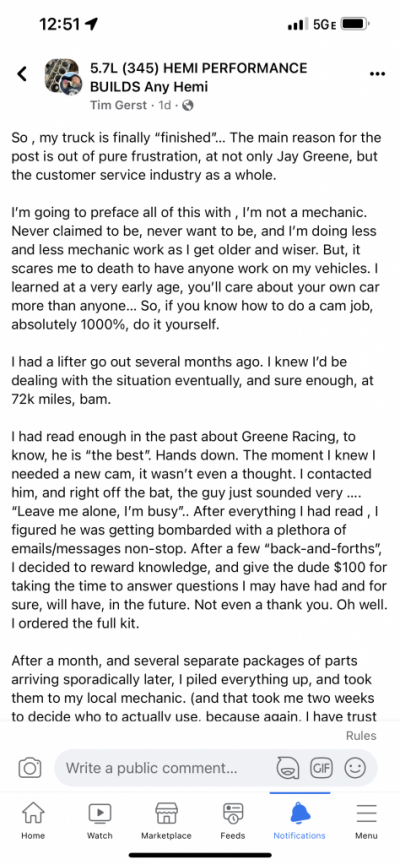Image resolution: width=400 pixels, height=865 pixels.
Task: Open the Marketplace tab
Action: [x=166, y=821]
